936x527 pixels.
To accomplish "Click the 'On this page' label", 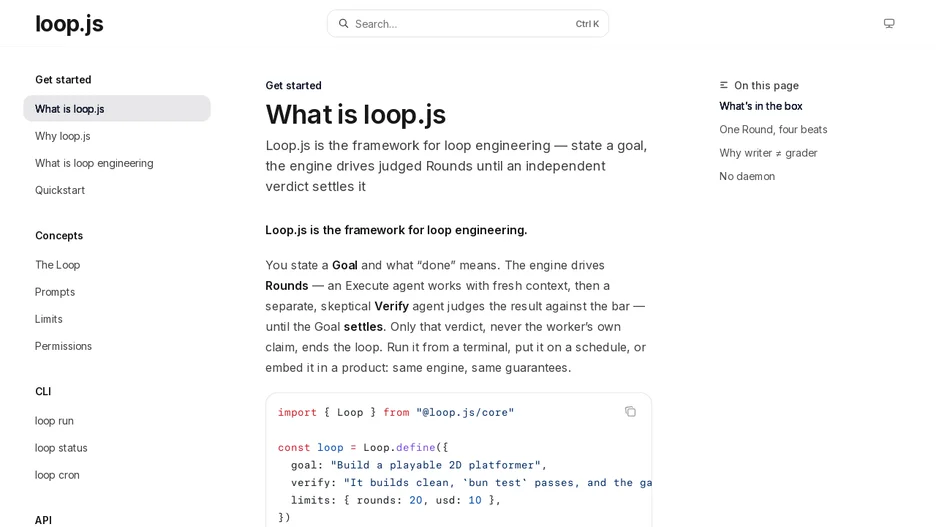I will 766,85.
